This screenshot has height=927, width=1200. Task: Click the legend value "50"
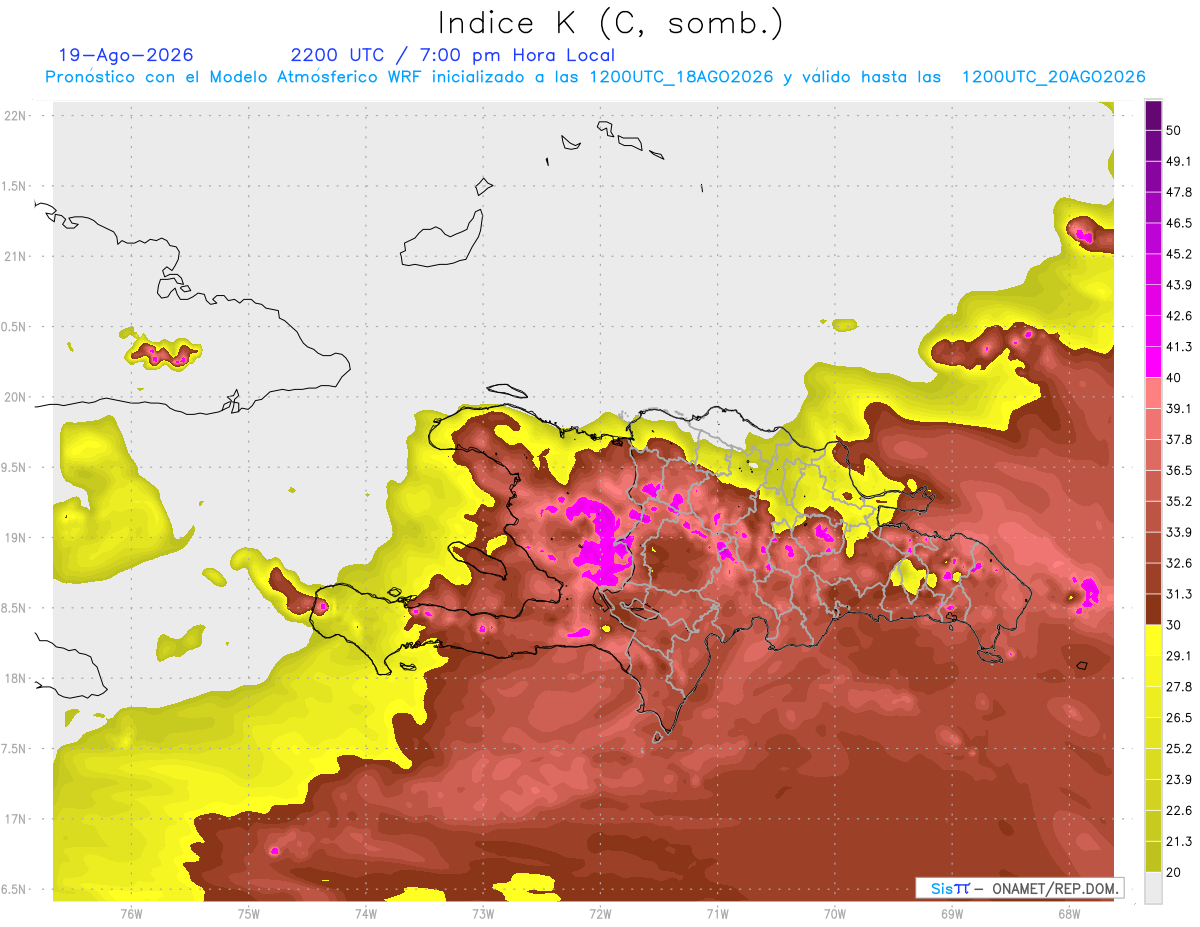click(x=1174, y=130)
